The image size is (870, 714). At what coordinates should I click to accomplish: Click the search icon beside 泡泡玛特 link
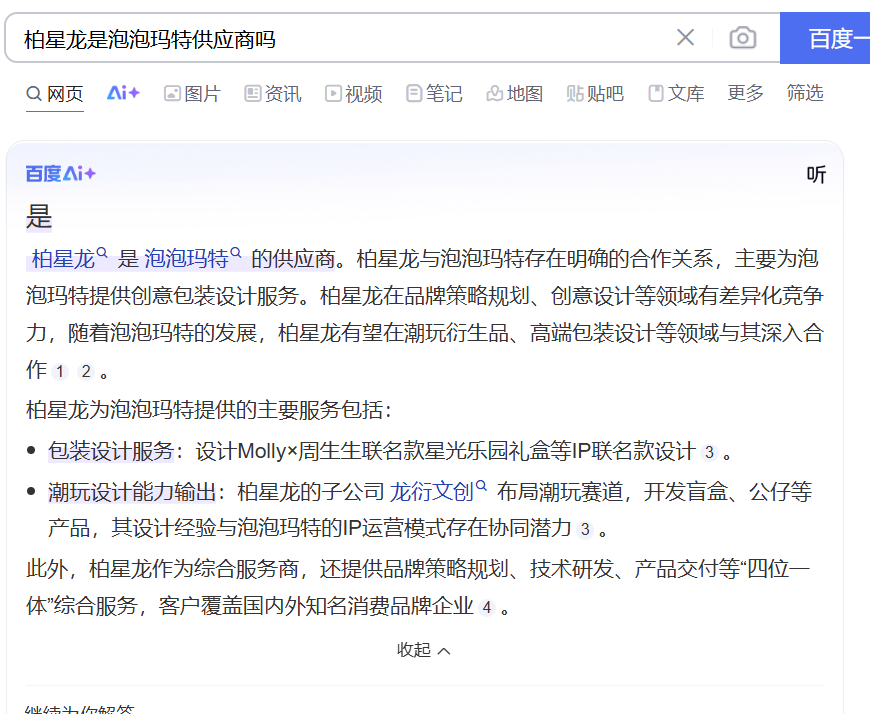(x=236, y=253)
